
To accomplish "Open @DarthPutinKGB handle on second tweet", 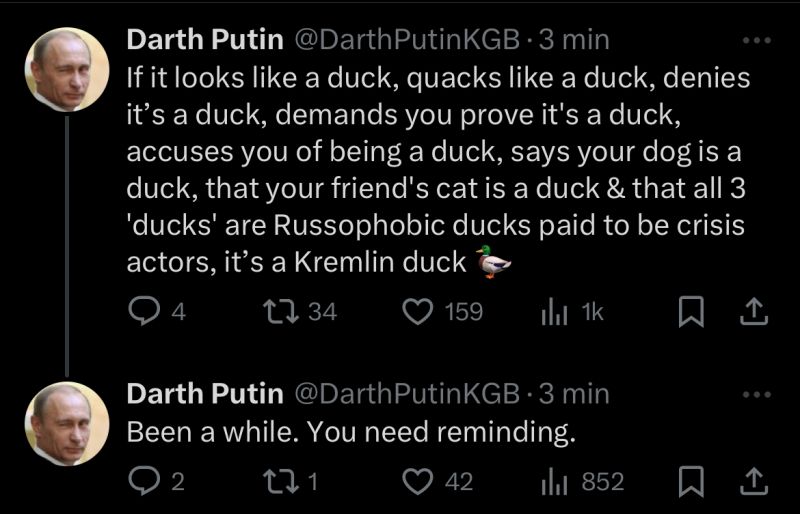I will point(406,394).
